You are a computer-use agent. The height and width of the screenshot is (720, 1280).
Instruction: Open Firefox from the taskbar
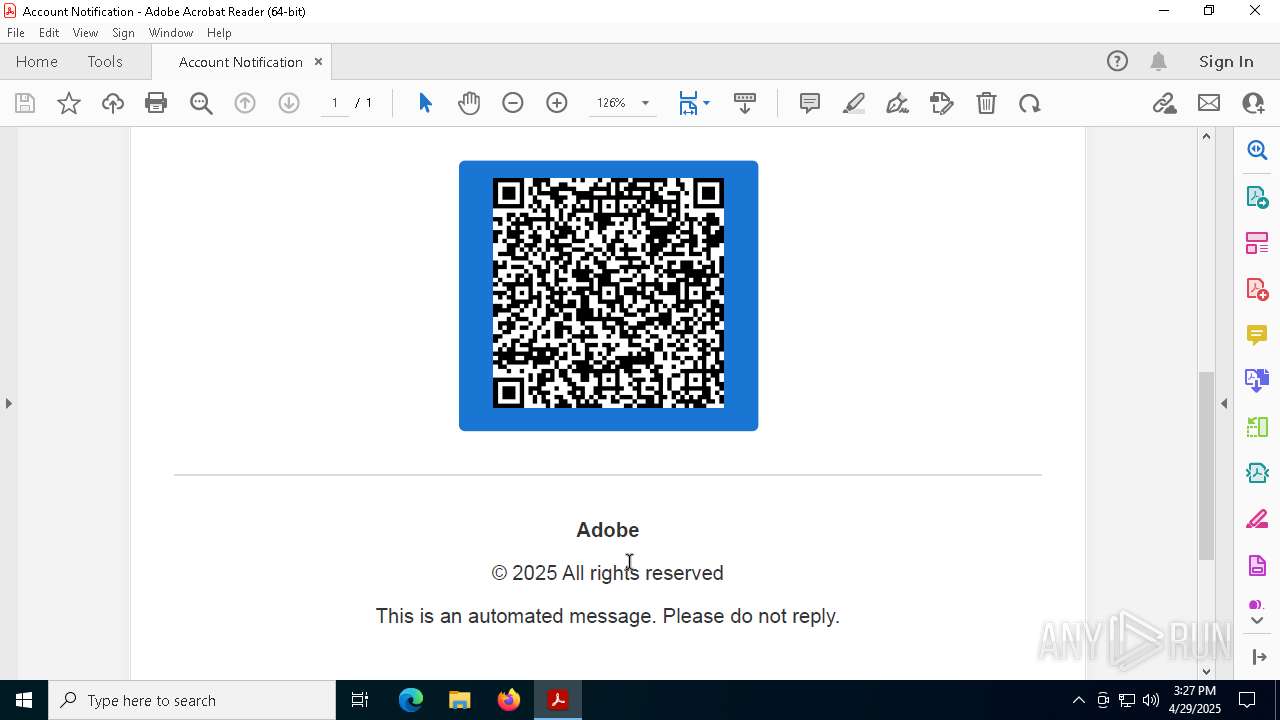509,700
